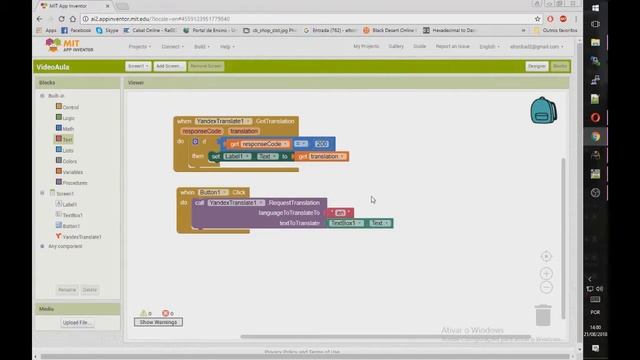Open the Opera icon in Windows taskbar

[596, 118]
